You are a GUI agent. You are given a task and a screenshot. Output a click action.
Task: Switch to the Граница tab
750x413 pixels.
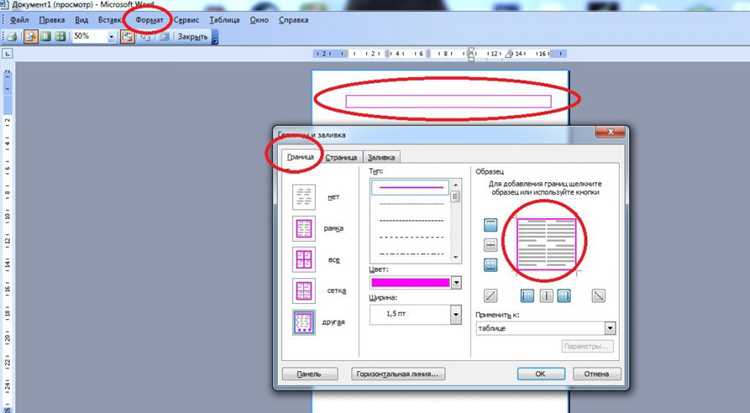[300, 156]
